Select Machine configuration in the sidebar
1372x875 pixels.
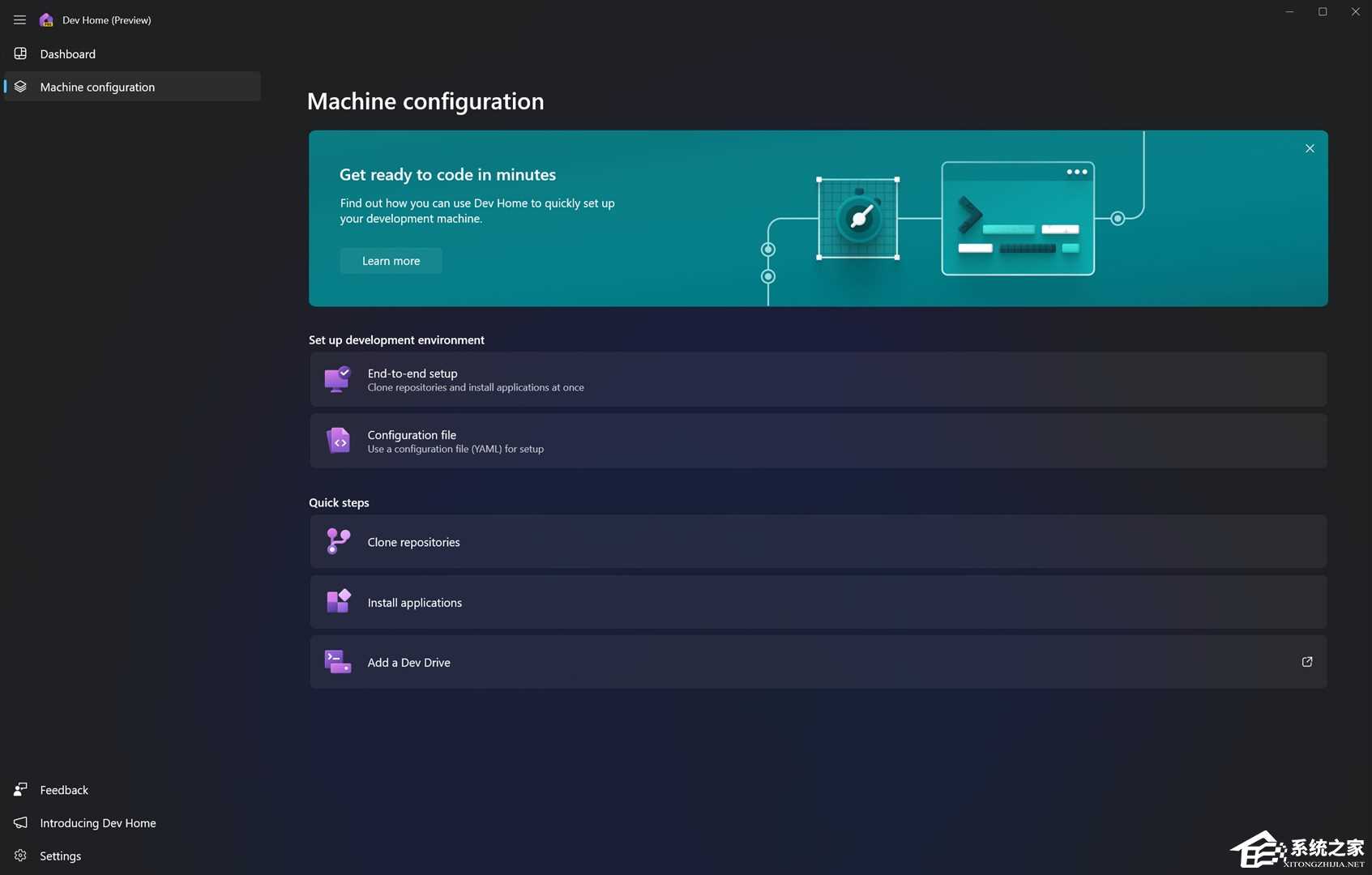[132, 87]
